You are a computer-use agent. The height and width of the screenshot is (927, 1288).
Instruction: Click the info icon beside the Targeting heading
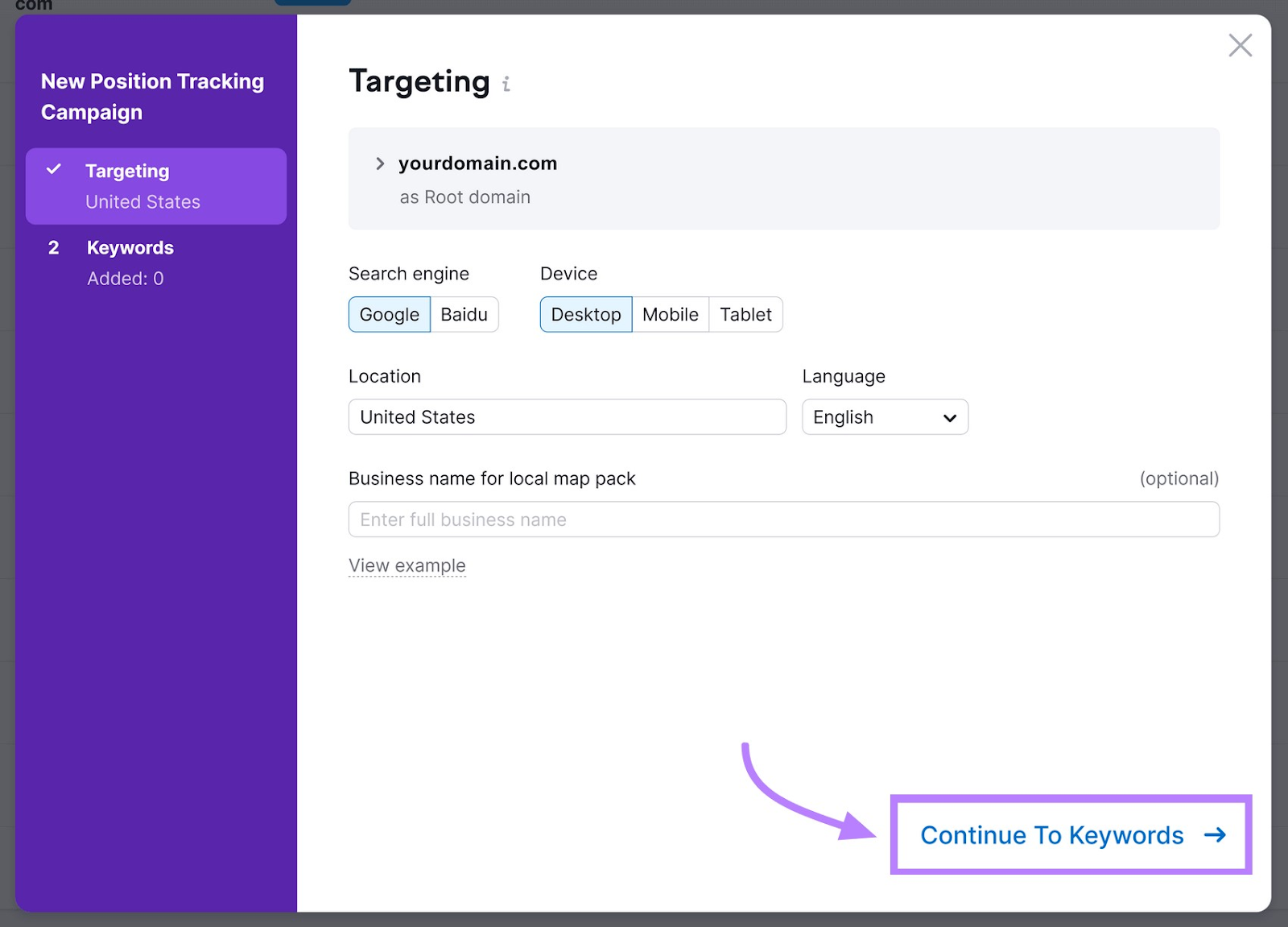coord(506,83)
